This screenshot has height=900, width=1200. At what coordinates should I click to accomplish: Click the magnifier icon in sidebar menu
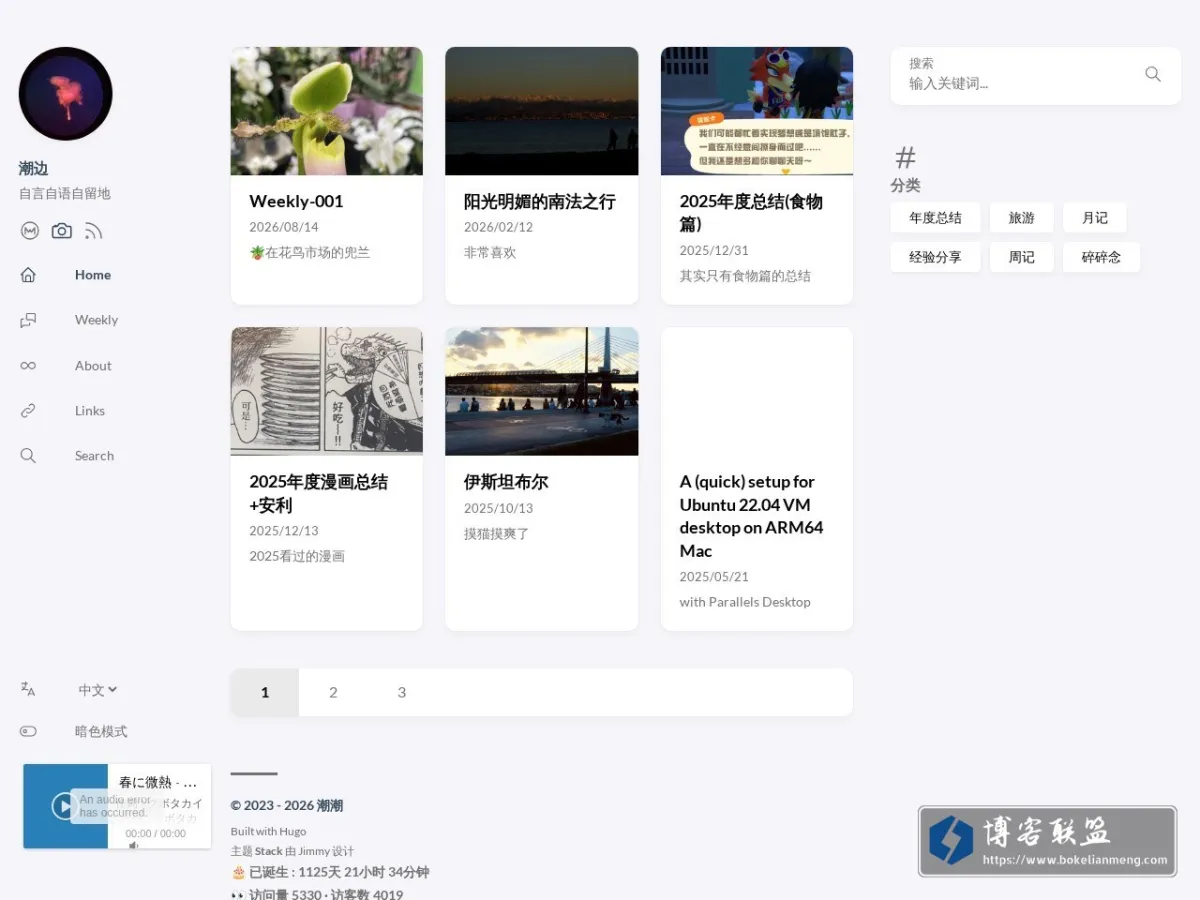click(x=28, y=456)
